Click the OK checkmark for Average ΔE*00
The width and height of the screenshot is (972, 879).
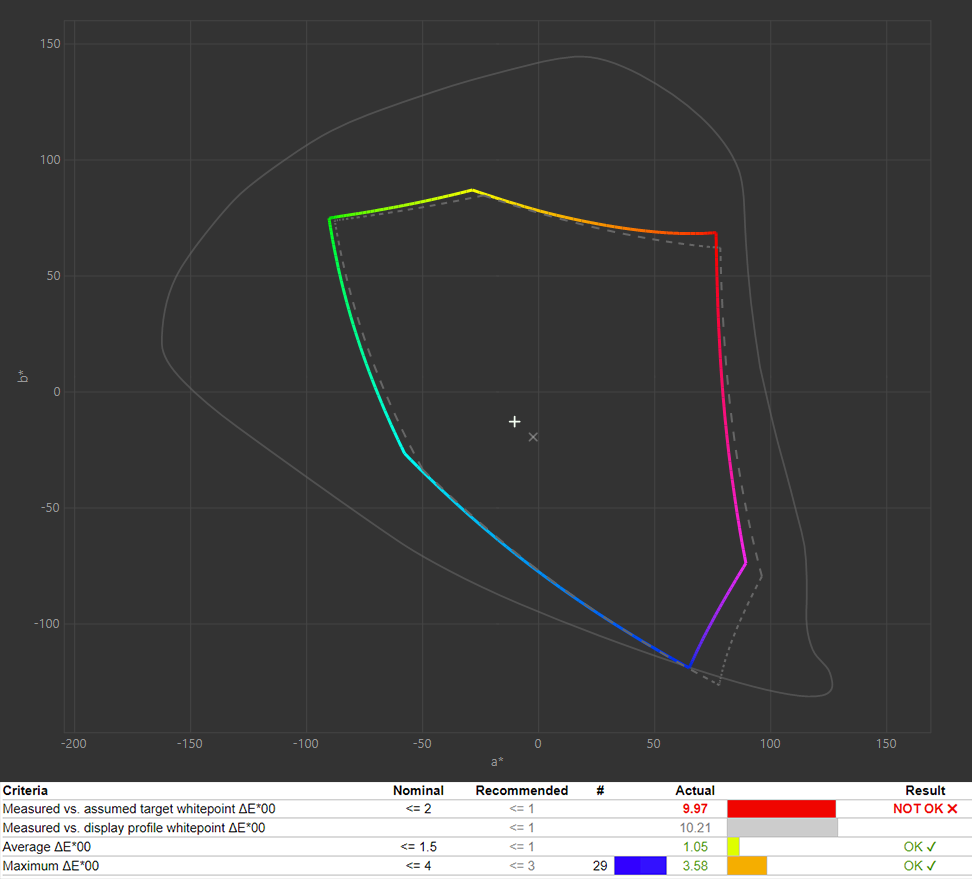[930, 846]
